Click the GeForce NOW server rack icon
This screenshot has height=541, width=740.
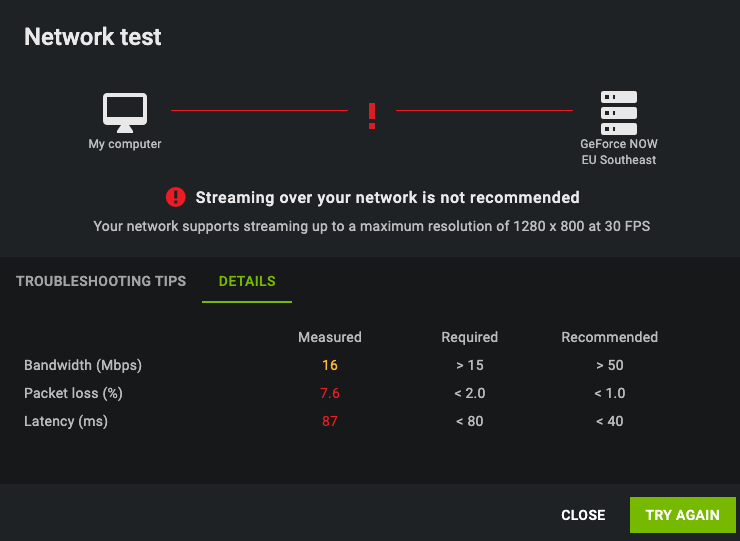619,113
